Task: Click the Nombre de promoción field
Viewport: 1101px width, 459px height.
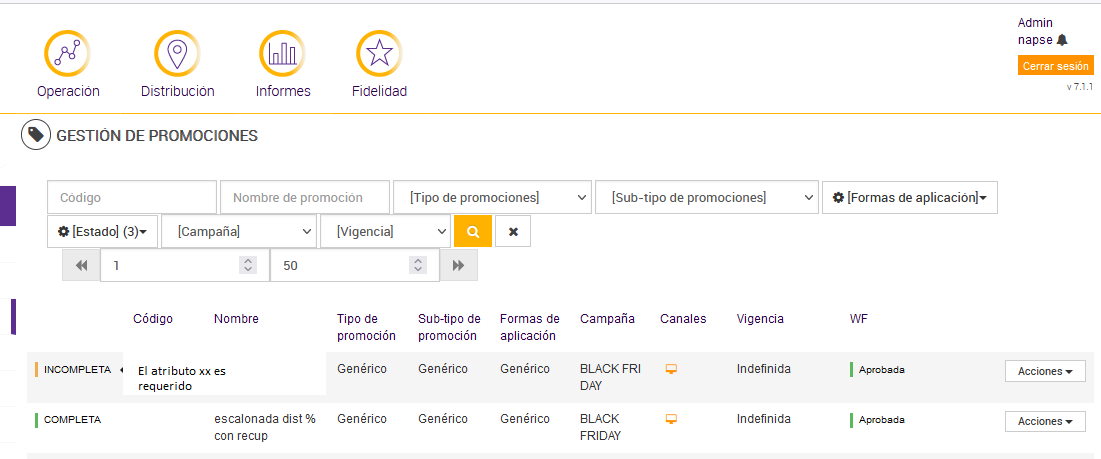Action: pyautogui.click(x=305, y=197)
